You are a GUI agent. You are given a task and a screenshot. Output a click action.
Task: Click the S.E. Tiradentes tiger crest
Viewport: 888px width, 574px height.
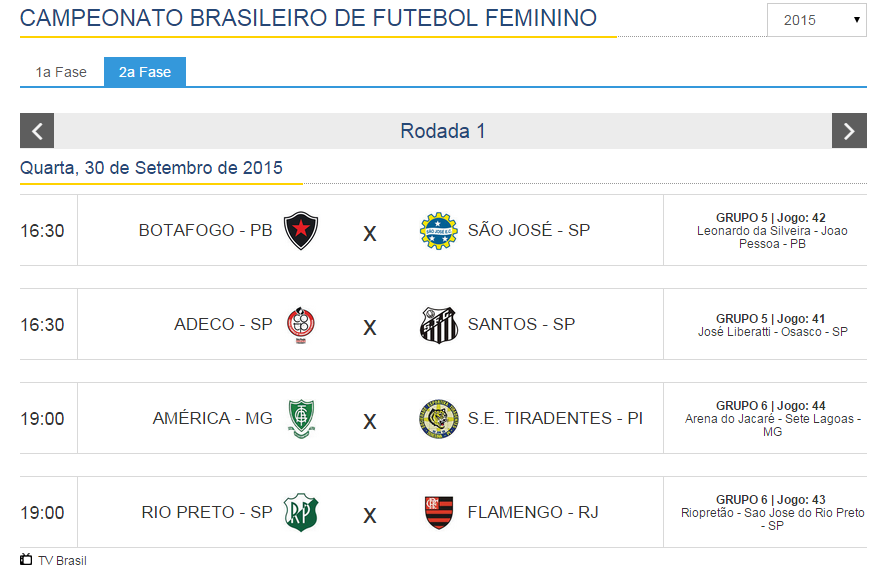coord(438,419)
